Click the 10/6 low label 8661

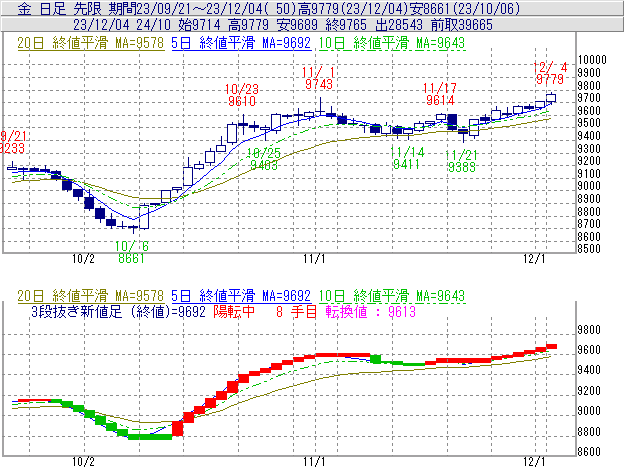tap(131, 259)
